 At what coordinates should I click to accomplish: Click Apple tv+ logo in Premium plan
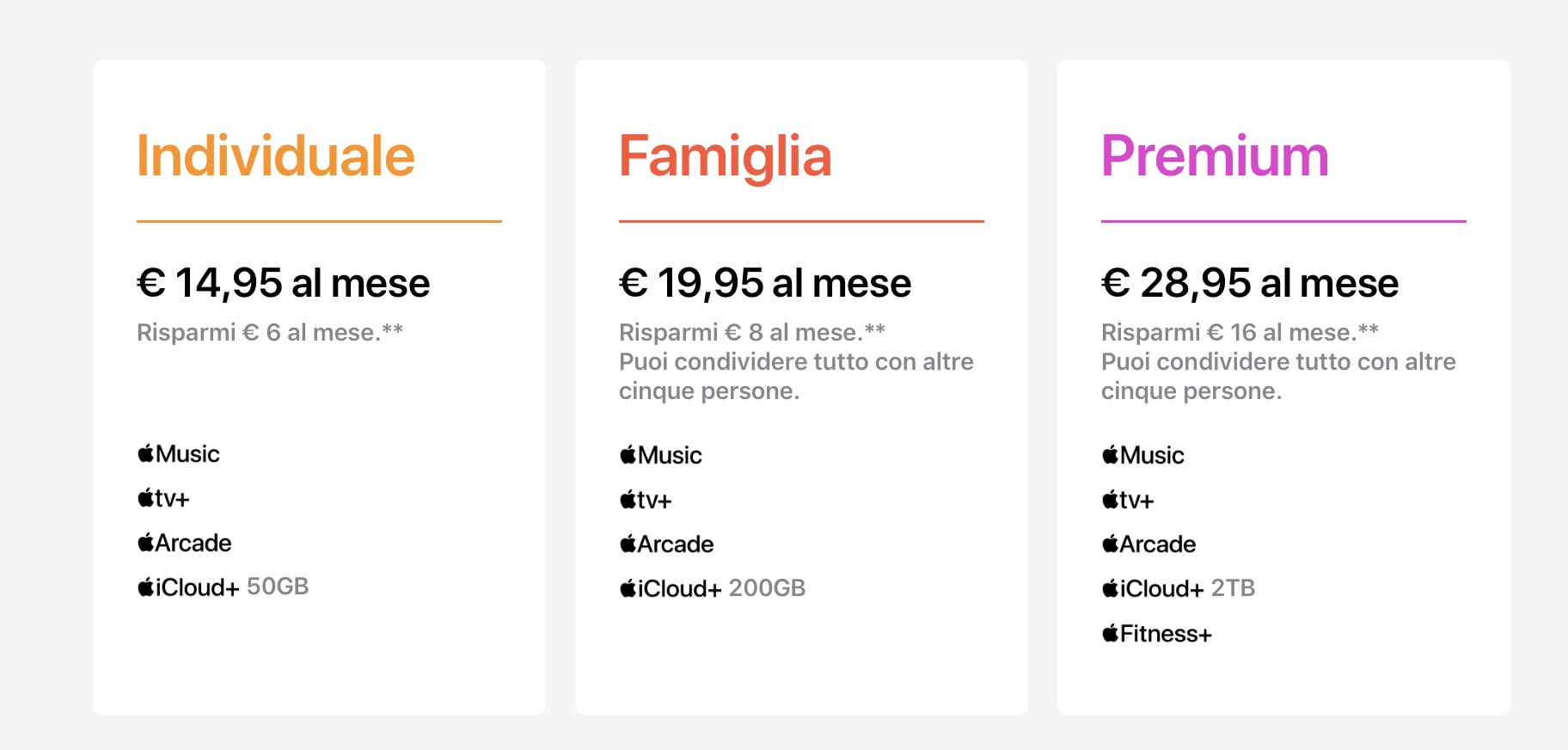tap(1128, 501)
